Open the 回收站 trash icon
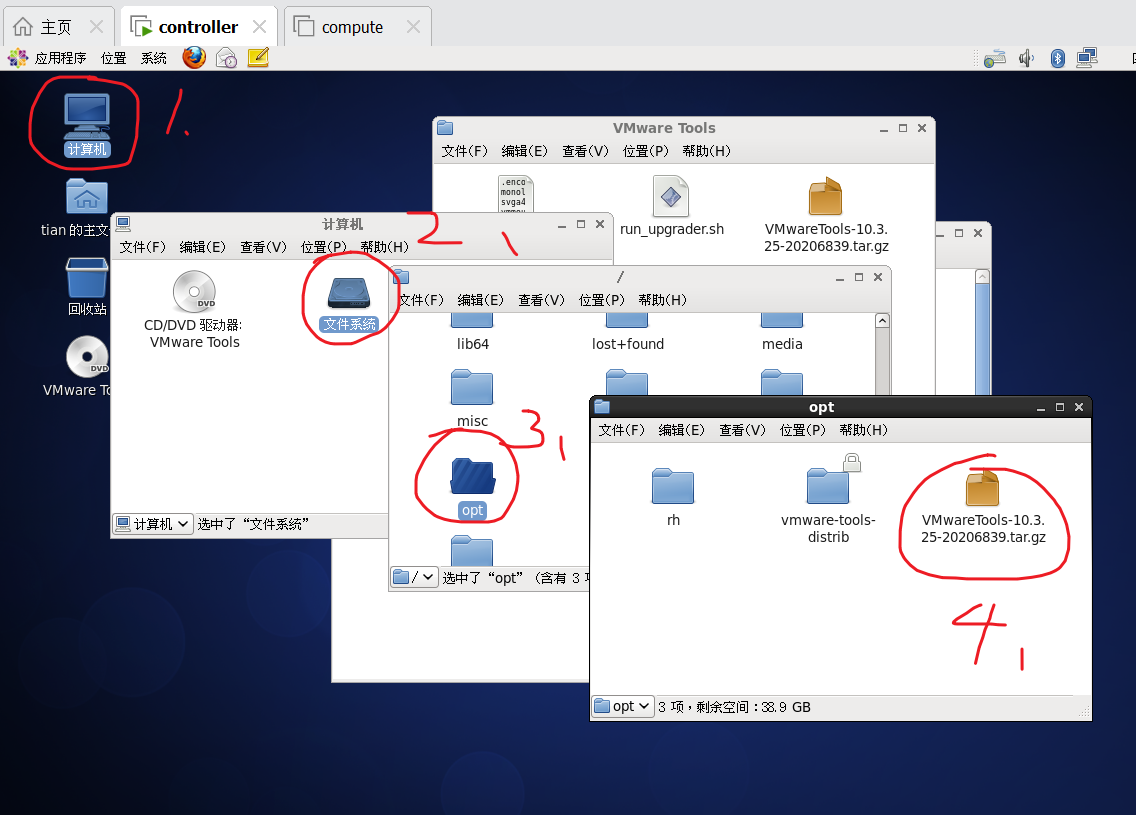 (87, 287)
